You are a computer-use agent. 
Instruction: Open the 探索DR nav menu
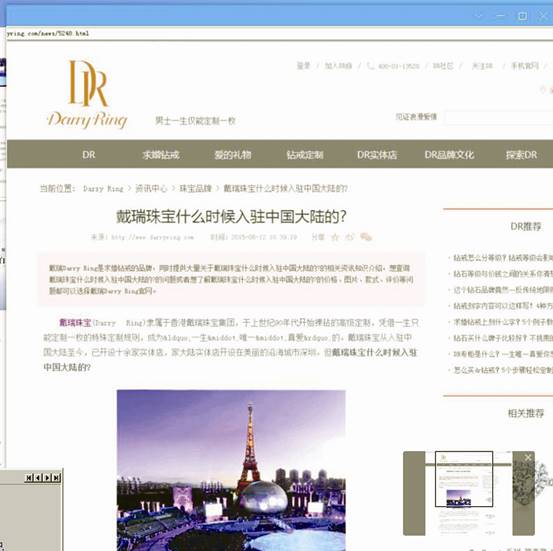pyautogui.click(x=521, y=155)
